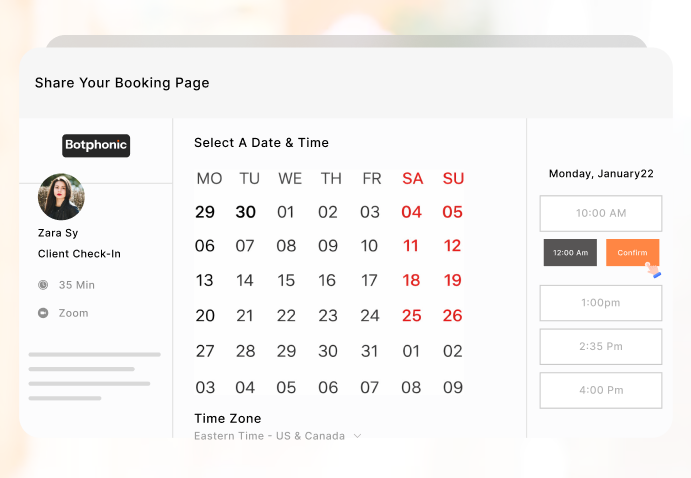The image size is (691, 478).
Task: Select date 23 in the calendar
Action: 328,315
